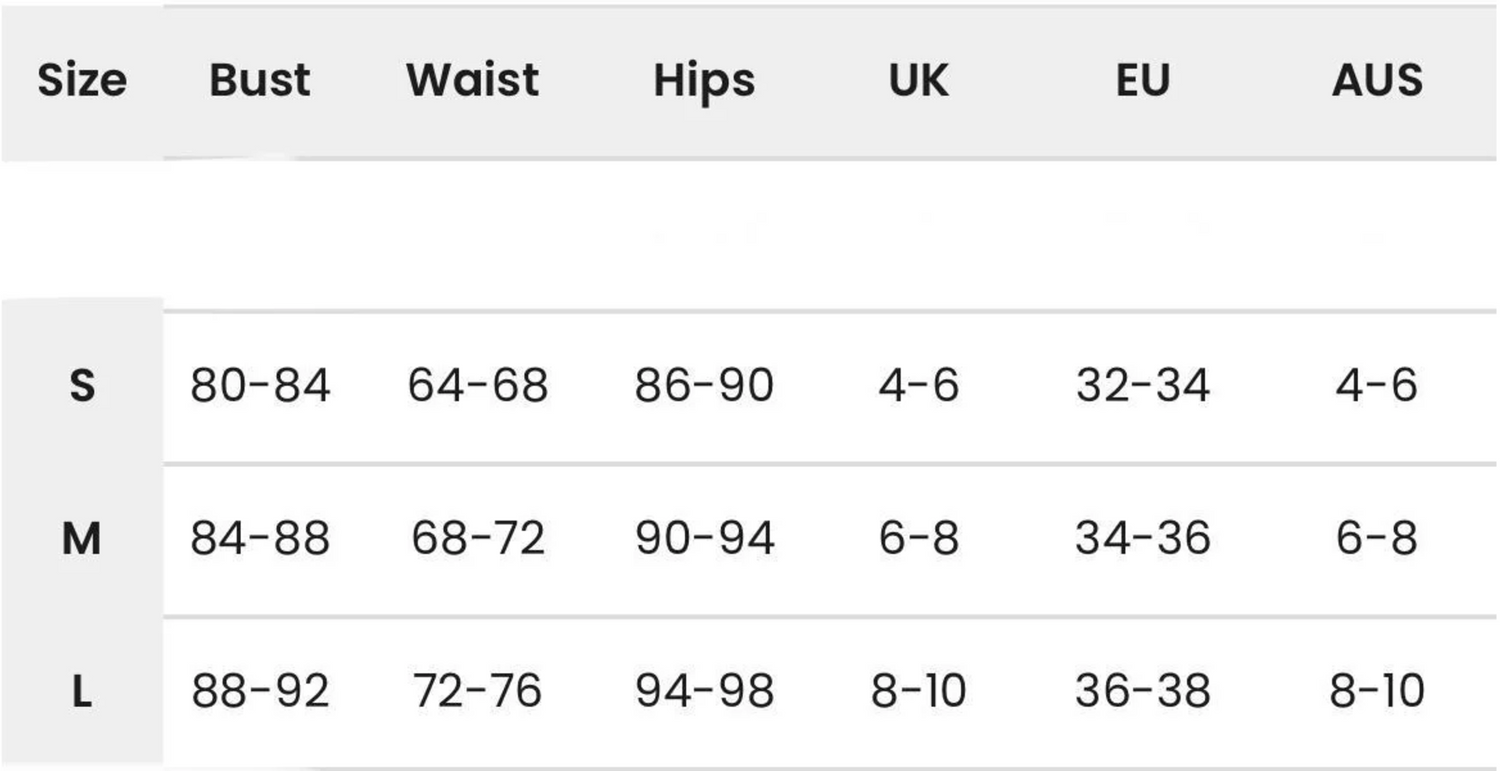Select EU size 36-38 cell
Screen dimensions: 1500x771
[1142, 691]
